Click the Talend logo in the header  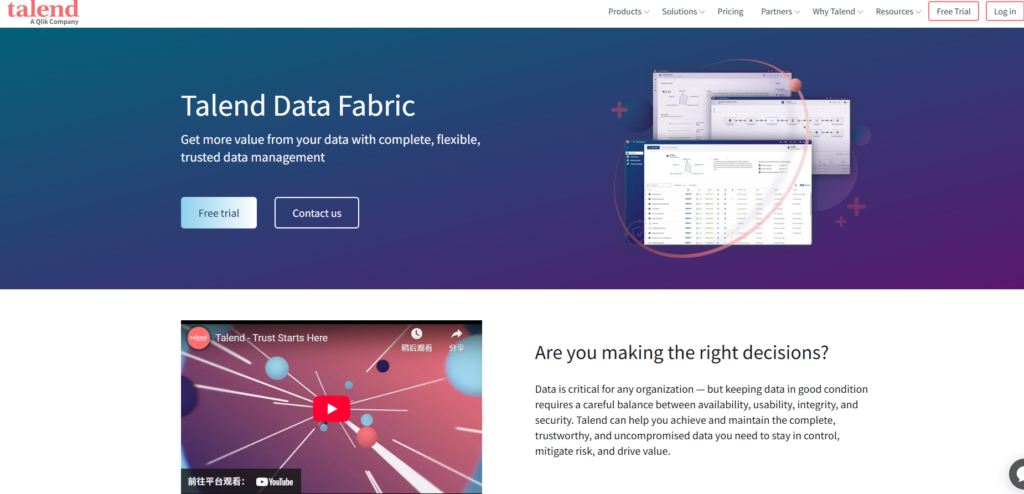point(42,9)
